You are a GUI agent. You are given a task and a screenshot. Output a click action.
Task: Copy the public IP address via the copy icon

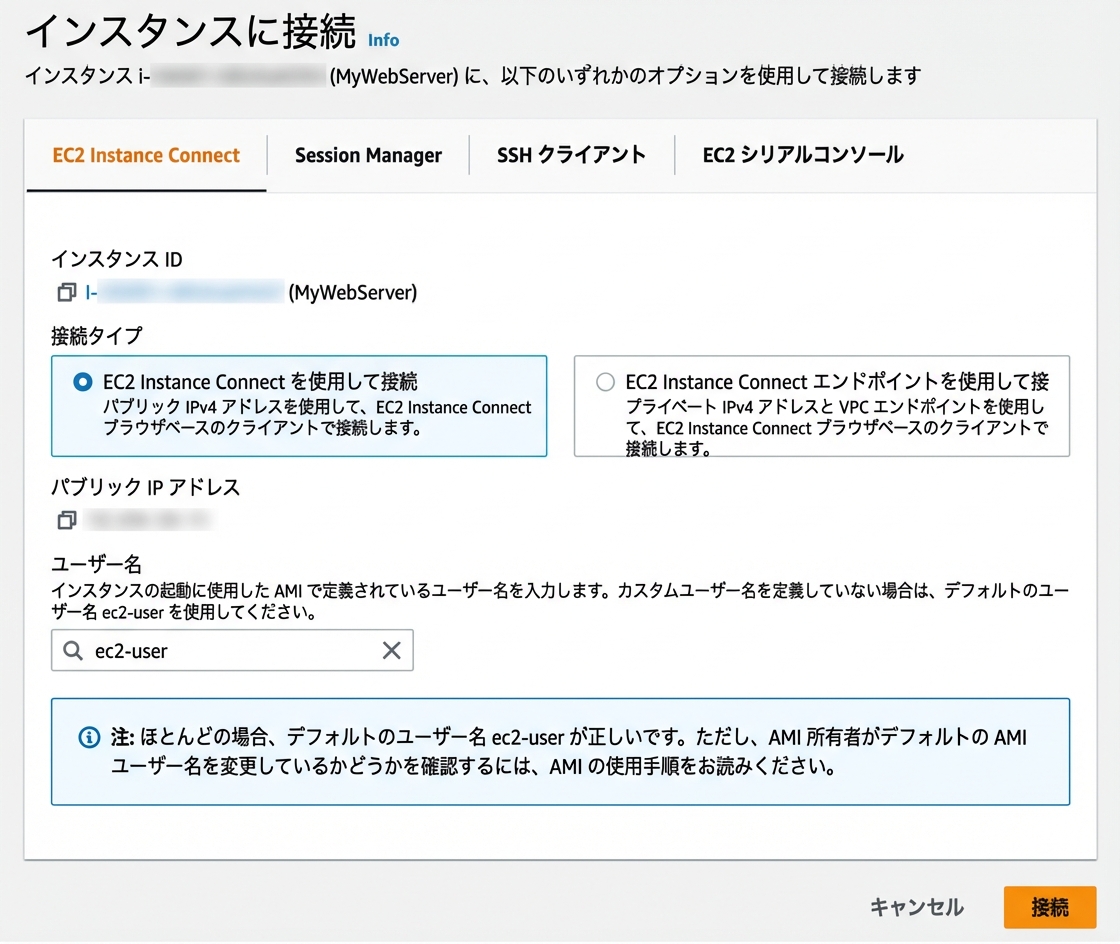(66, 519)
